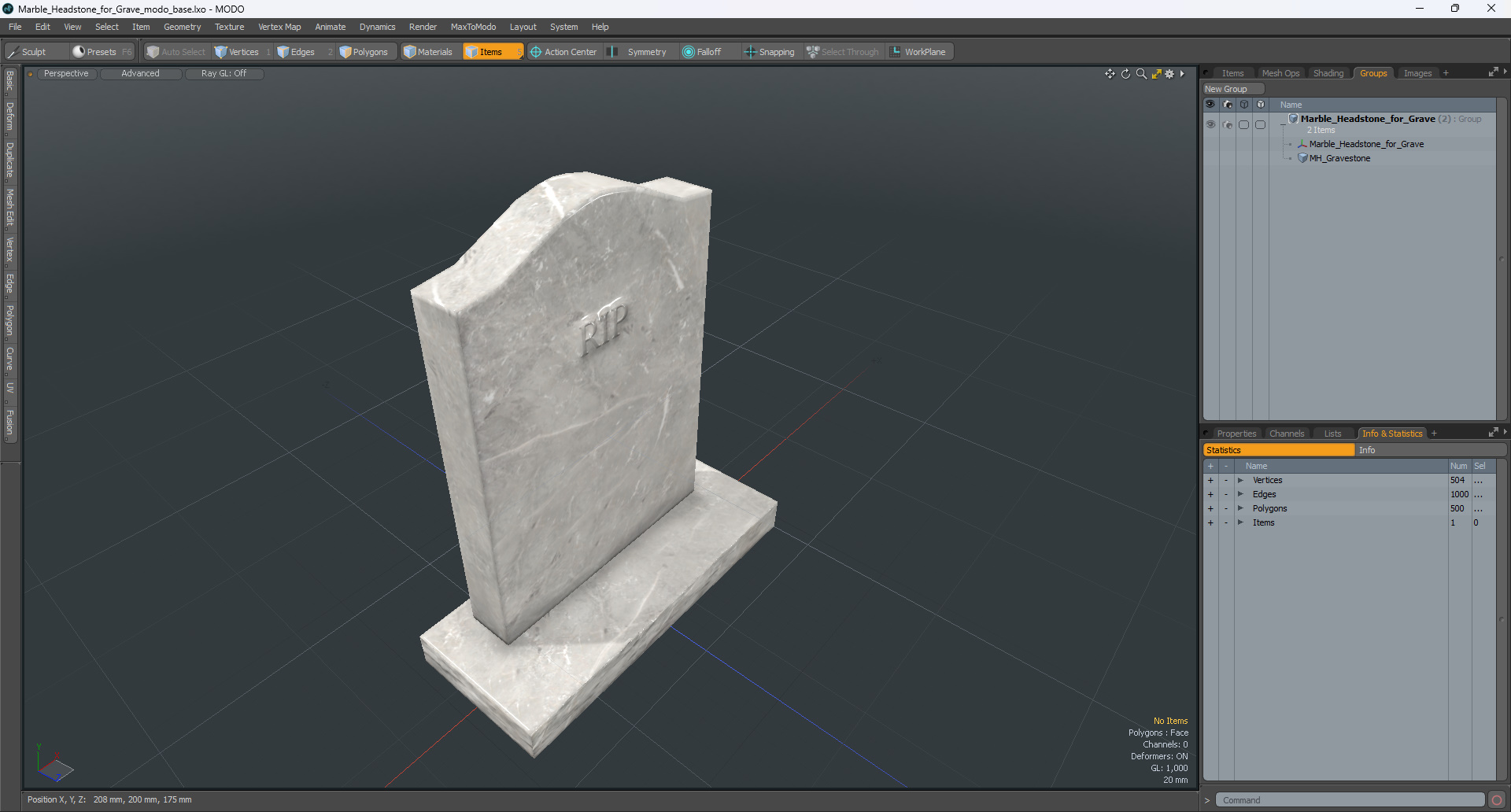Click the viewport zoom magnifier icon
1511x812 pixels.
point(1141,74)
